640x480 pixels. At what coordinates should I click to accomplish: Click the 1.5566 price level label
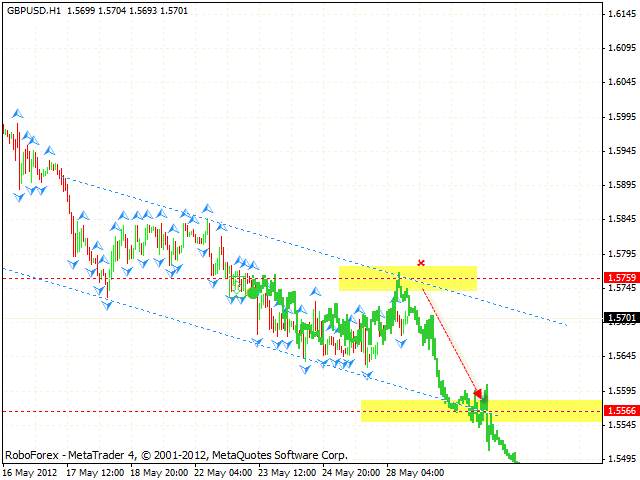pos(620,411)
